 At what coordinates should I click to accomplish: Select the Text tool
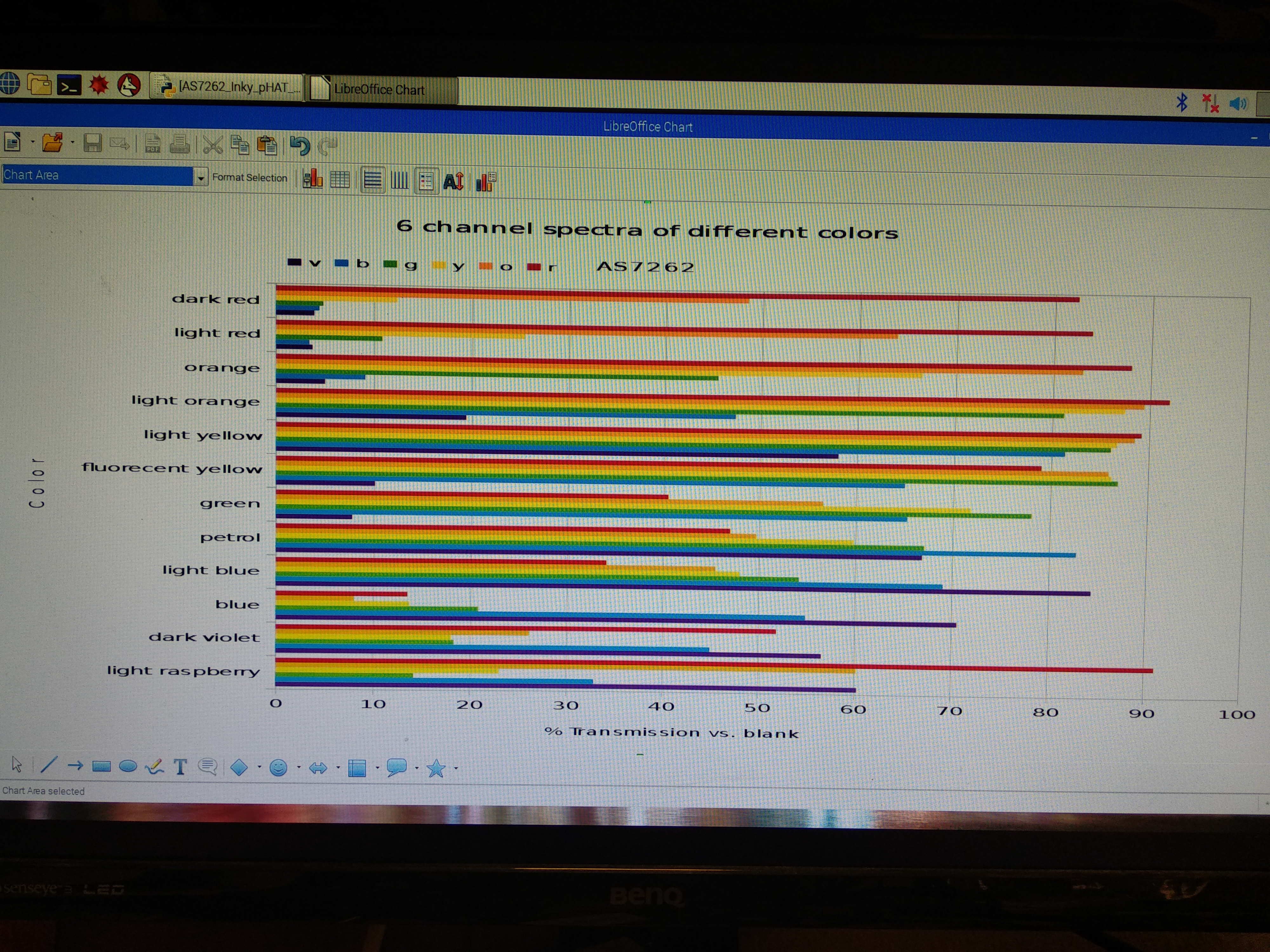pos(180,767)
